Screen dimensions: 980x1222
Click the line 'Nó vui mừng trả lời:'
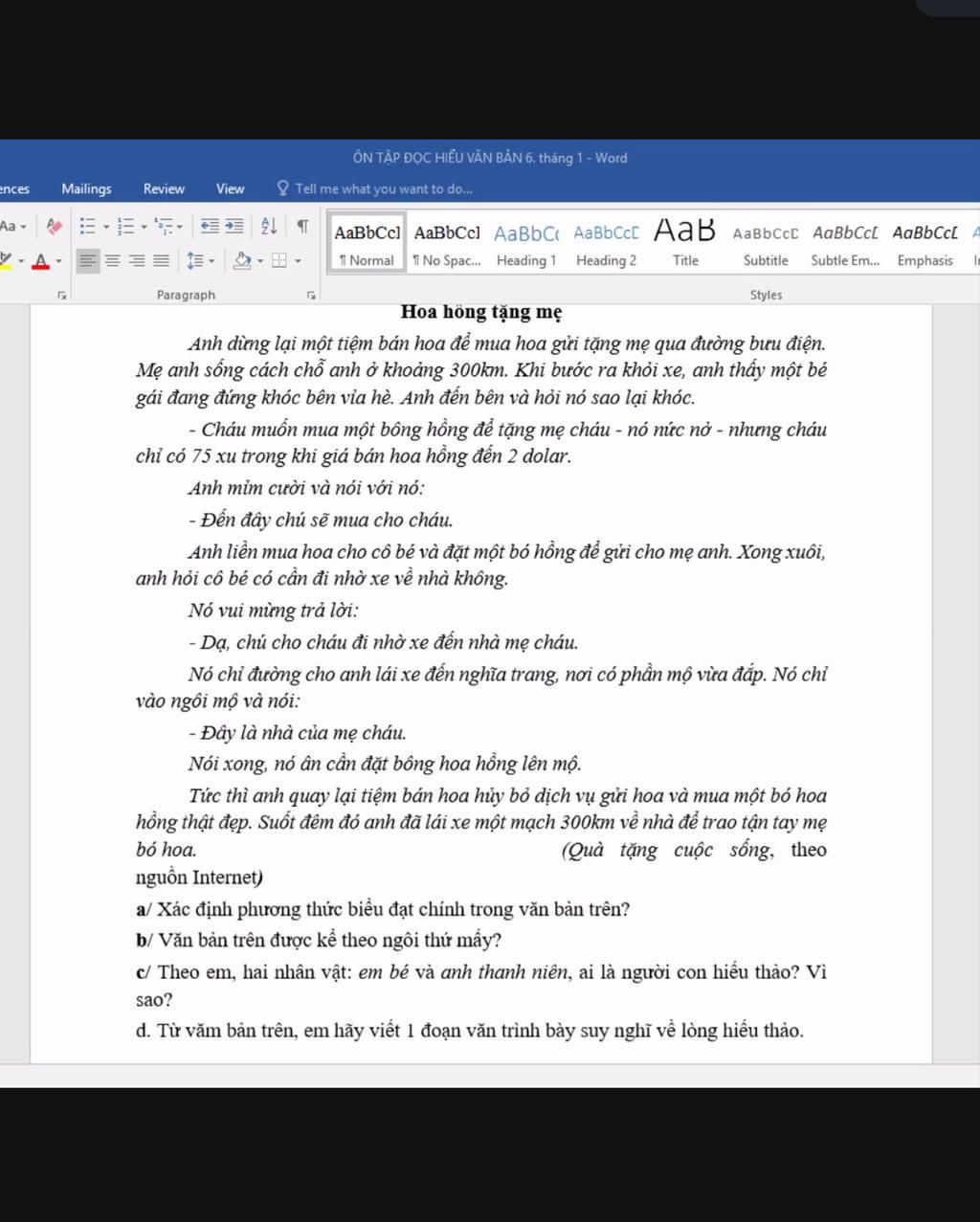[274, 611]
